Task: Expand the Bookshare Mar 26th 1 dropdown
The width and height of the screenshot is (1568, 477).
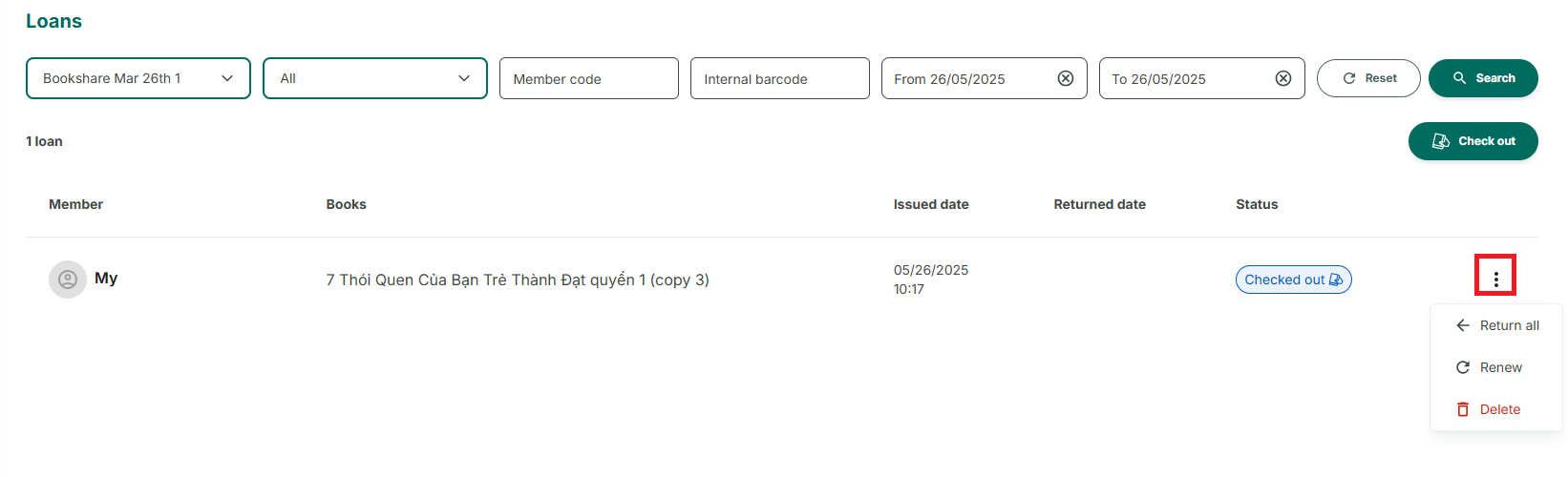Action: point(138,78)
